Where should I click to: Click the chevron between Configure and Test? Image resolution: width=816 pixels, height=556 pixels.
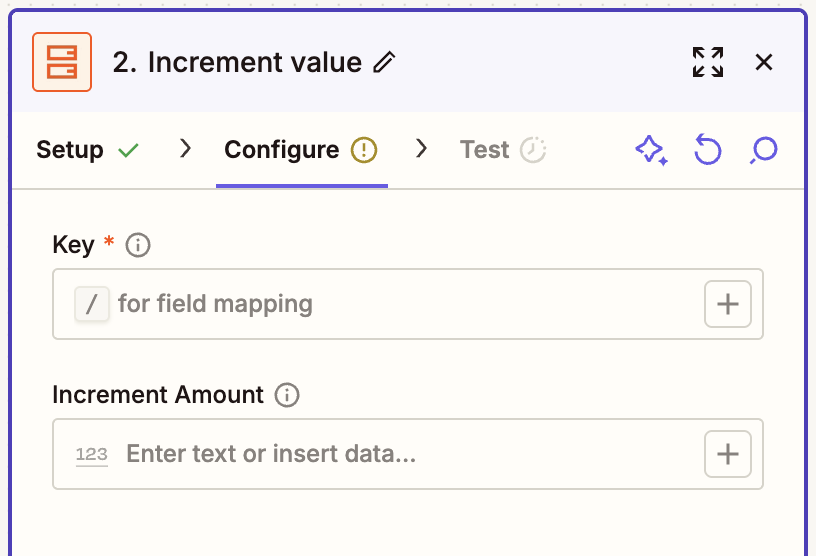click(422, 149)
